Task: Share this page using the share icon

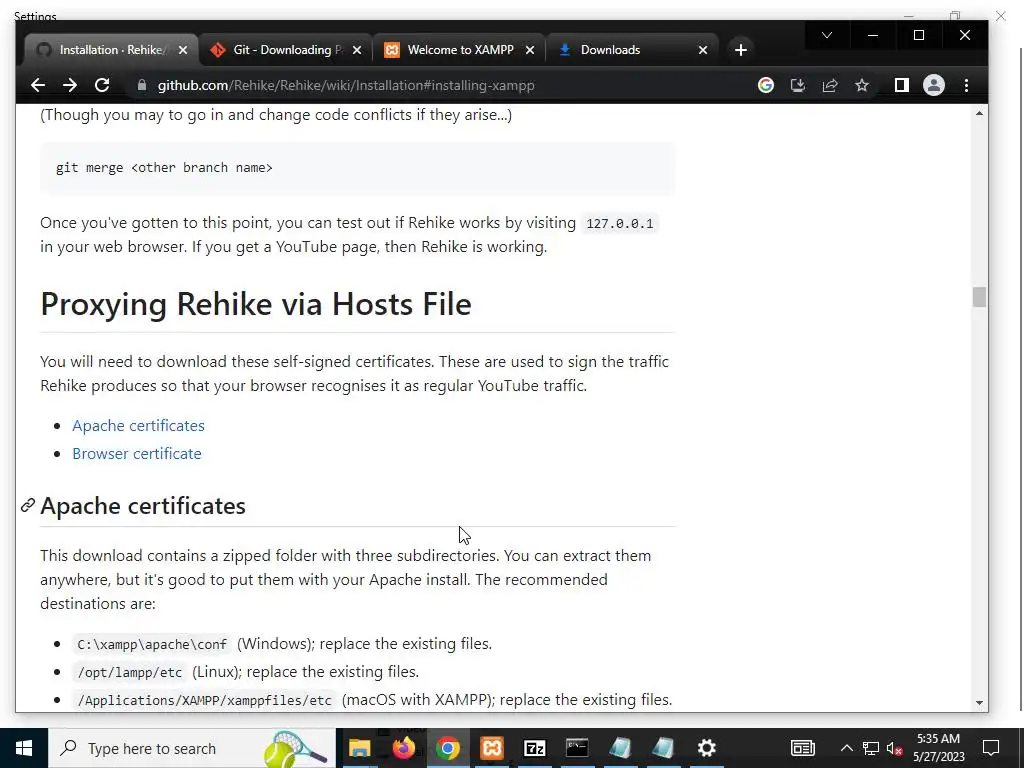Action: (x=829, y=85)
